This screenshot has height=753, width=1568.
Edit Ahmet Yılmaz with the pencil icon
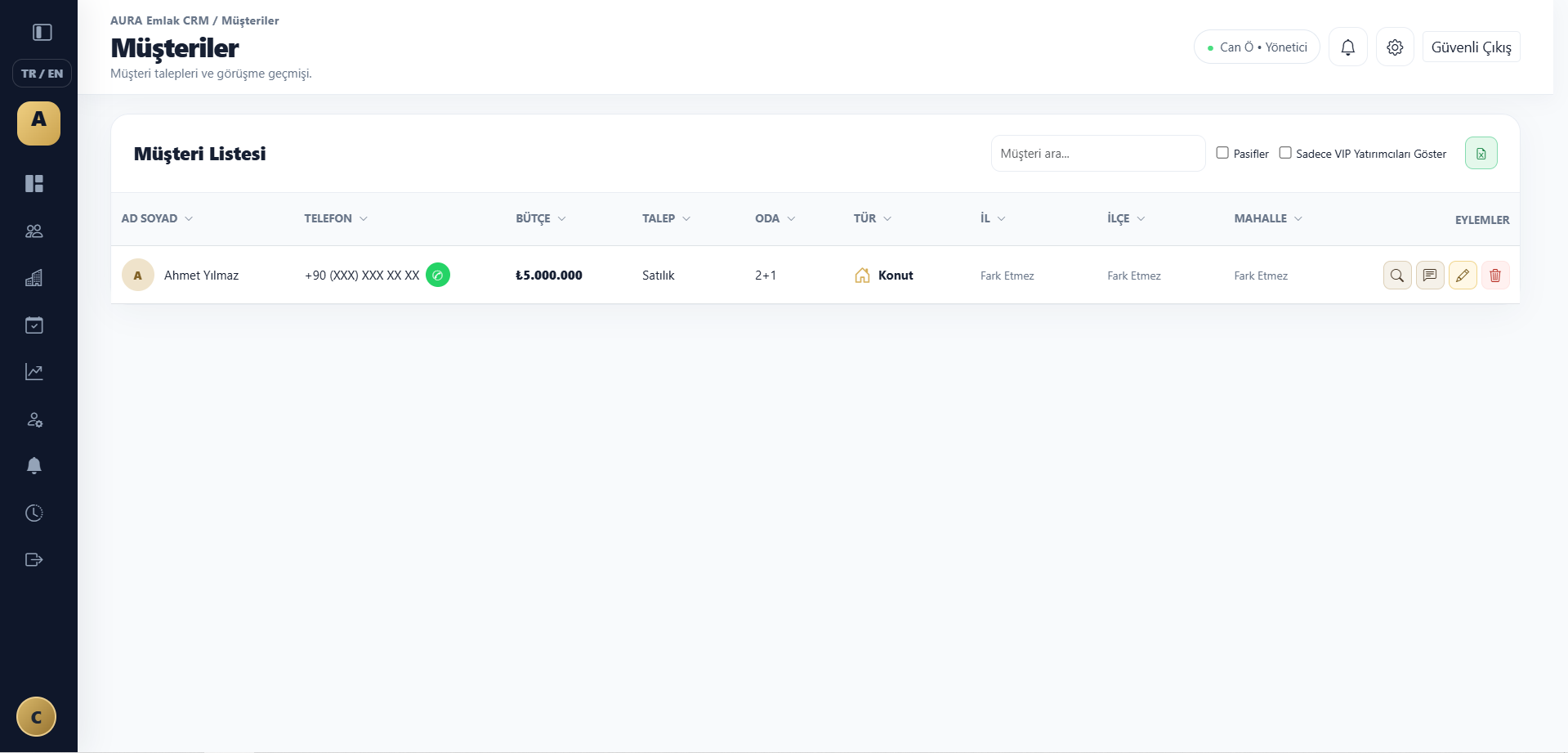(1463, 276)
